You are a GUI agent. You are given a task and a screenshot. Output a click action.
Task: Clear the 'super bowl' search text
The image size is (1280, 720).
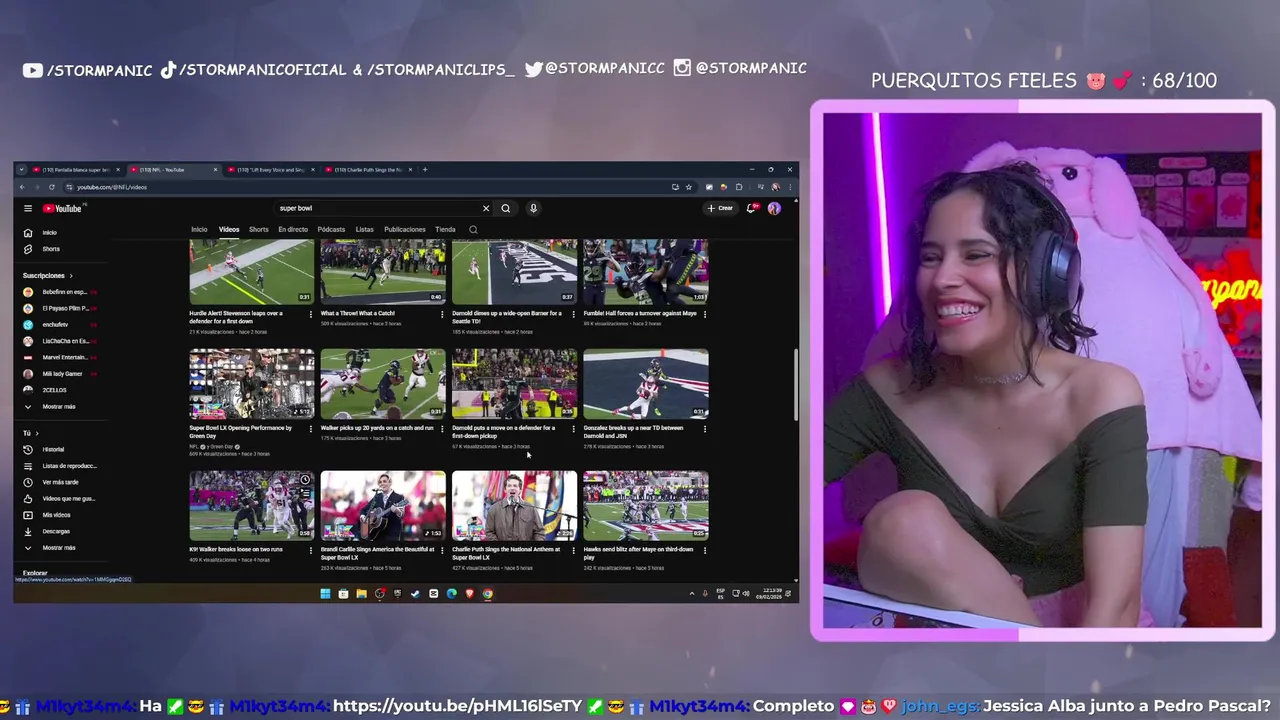tap(486, 208)
